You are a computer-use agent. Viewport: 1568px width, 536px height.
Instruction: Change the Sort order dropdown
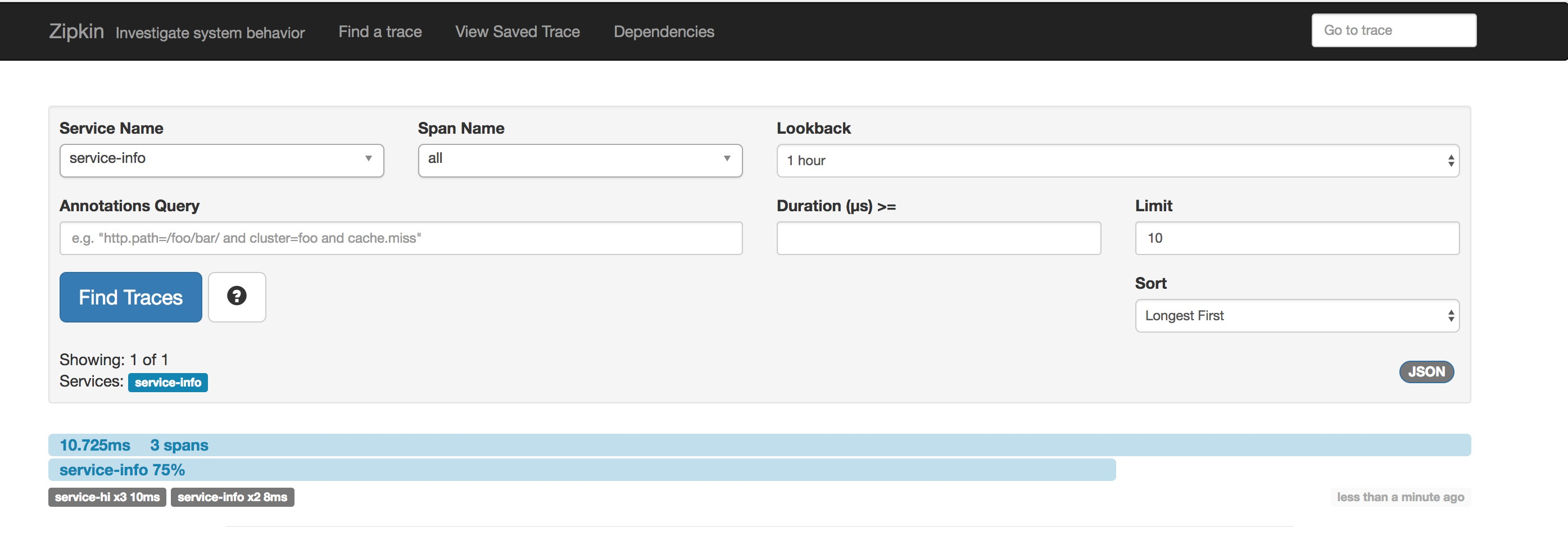[x=1297, y=315]
